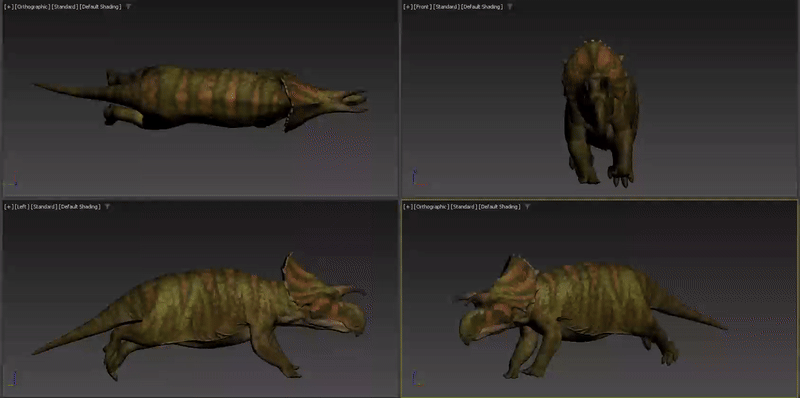Open [Standard] menu in the Left viewport
The image size is (800, 398).
point(43,207)
